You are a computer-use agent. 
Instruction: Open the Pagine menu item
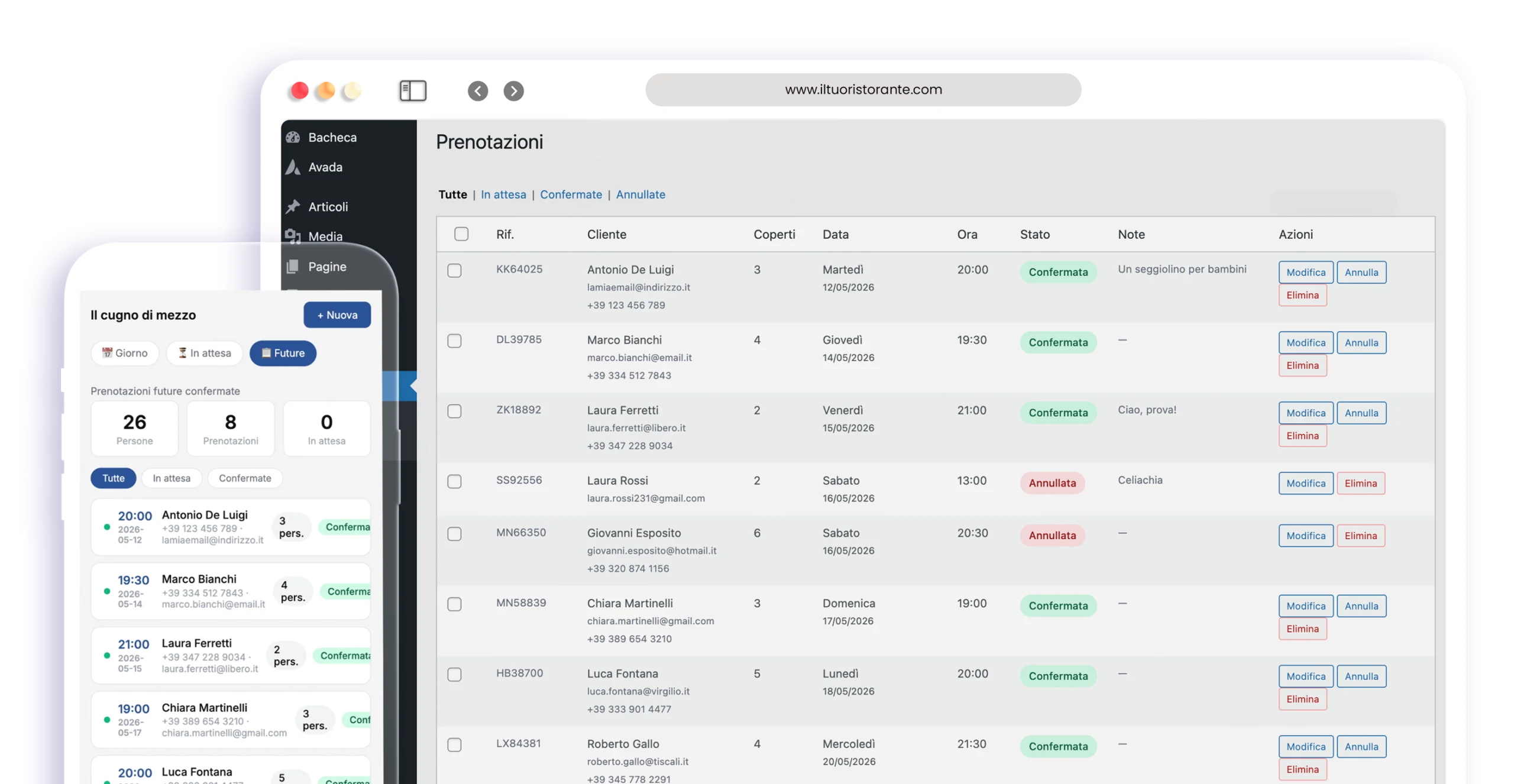tap(327, 267)
